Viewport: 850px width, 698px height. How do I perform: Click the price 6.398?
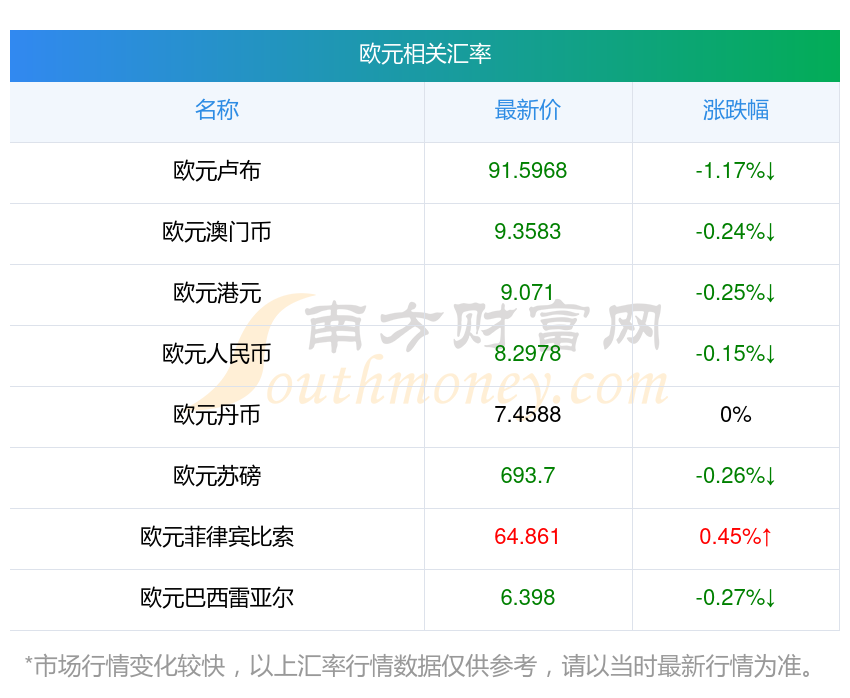[x=527, y=598]
